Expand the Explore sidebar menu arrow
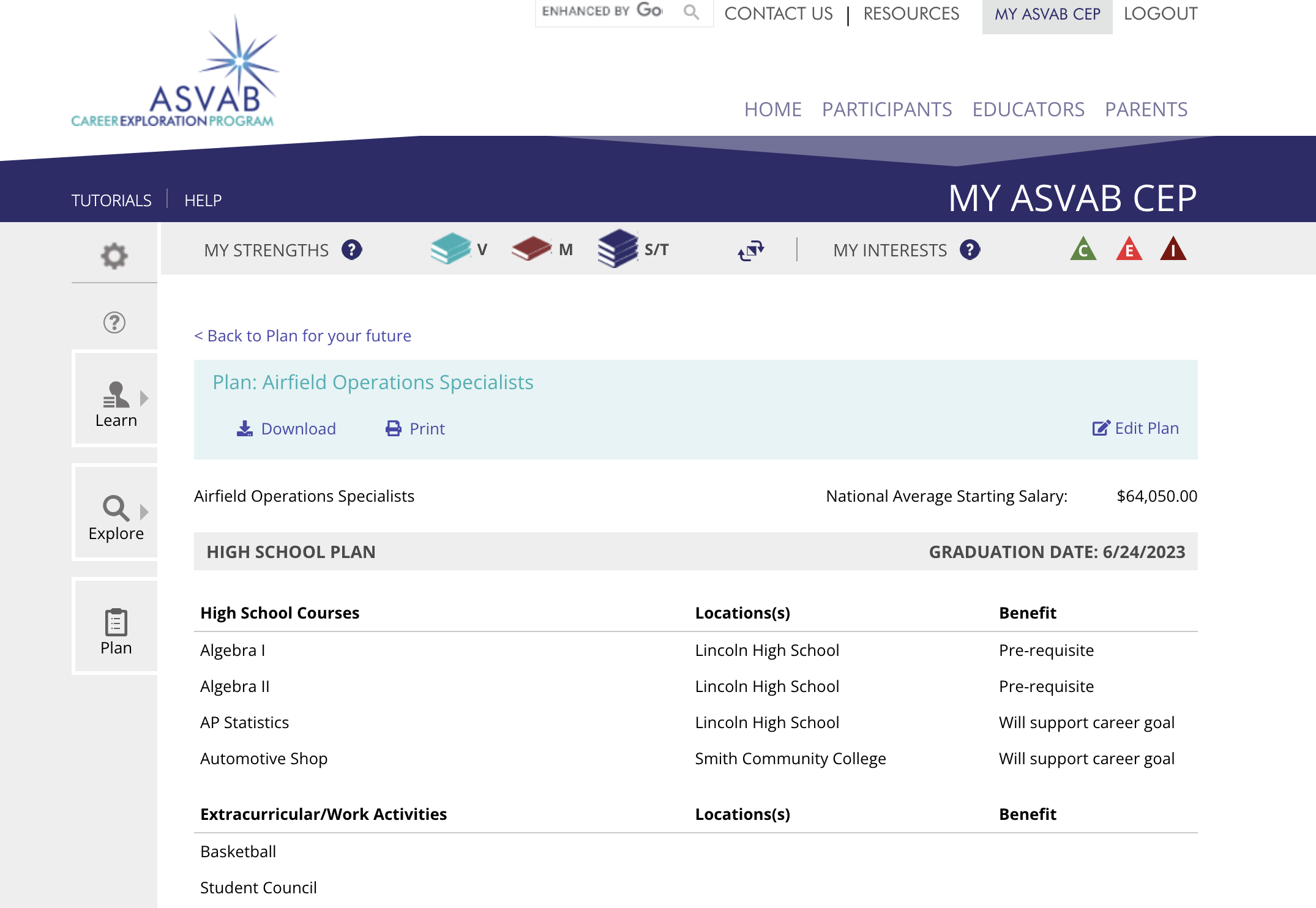 (144, 512)
